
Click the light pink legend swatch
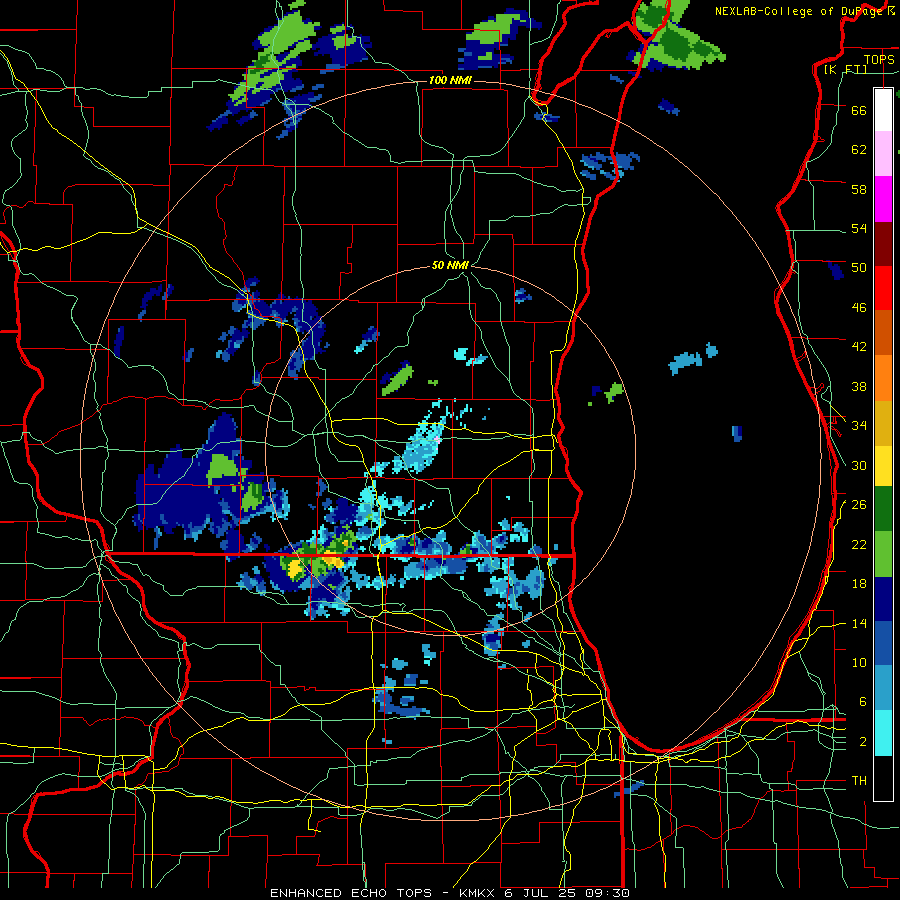point(883,153)
